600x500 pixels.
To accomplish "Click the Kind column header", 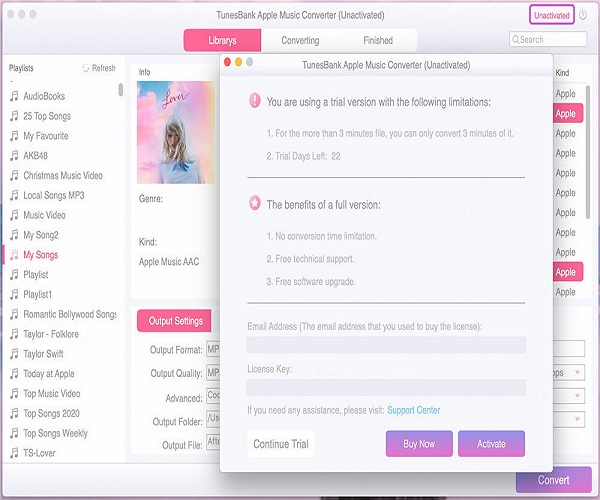I will click(x=562, y=73).
